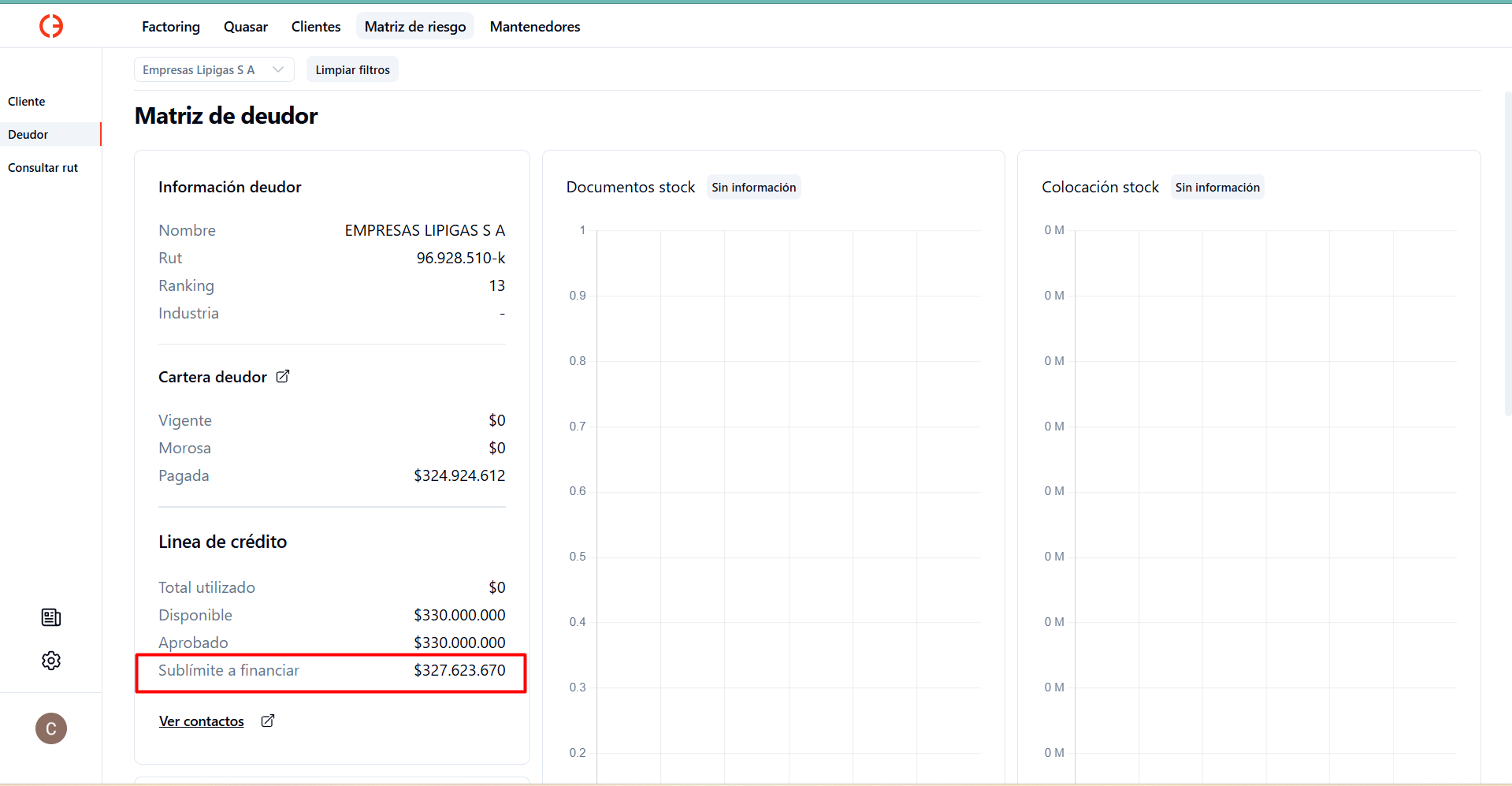Select Clientes in top navigation

tap(315, 26)
